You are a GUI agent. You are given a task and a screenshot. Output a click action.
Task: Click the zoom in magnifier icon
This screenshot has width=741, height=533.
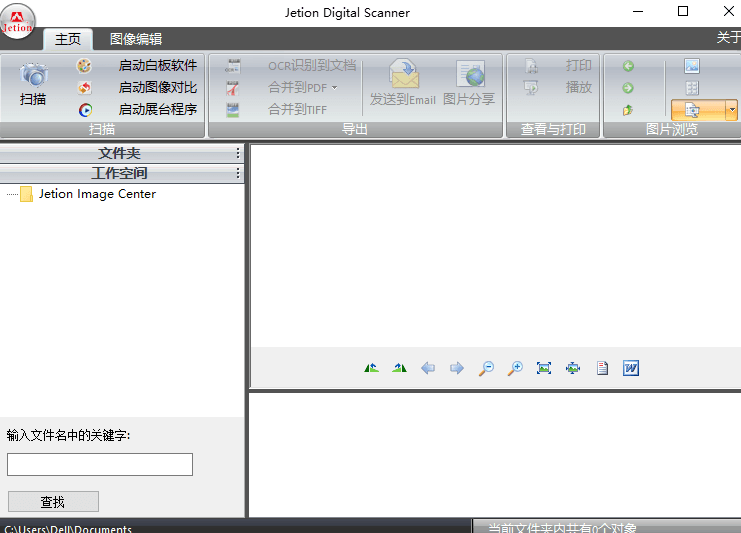click(515, 368)
